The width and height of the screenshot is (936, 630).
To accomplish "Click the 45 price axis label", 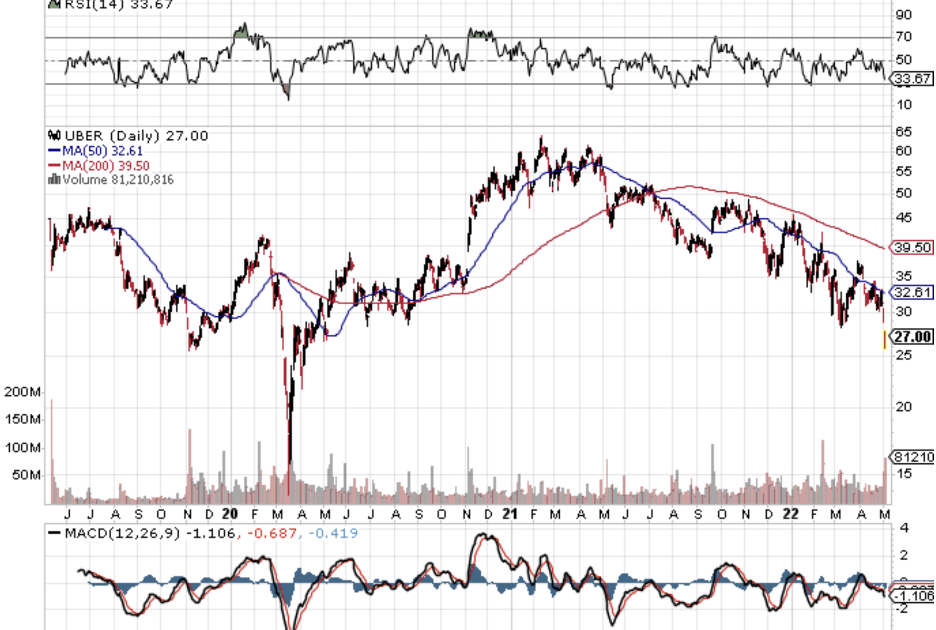I will pyautogui.click(x=904, y=218).
